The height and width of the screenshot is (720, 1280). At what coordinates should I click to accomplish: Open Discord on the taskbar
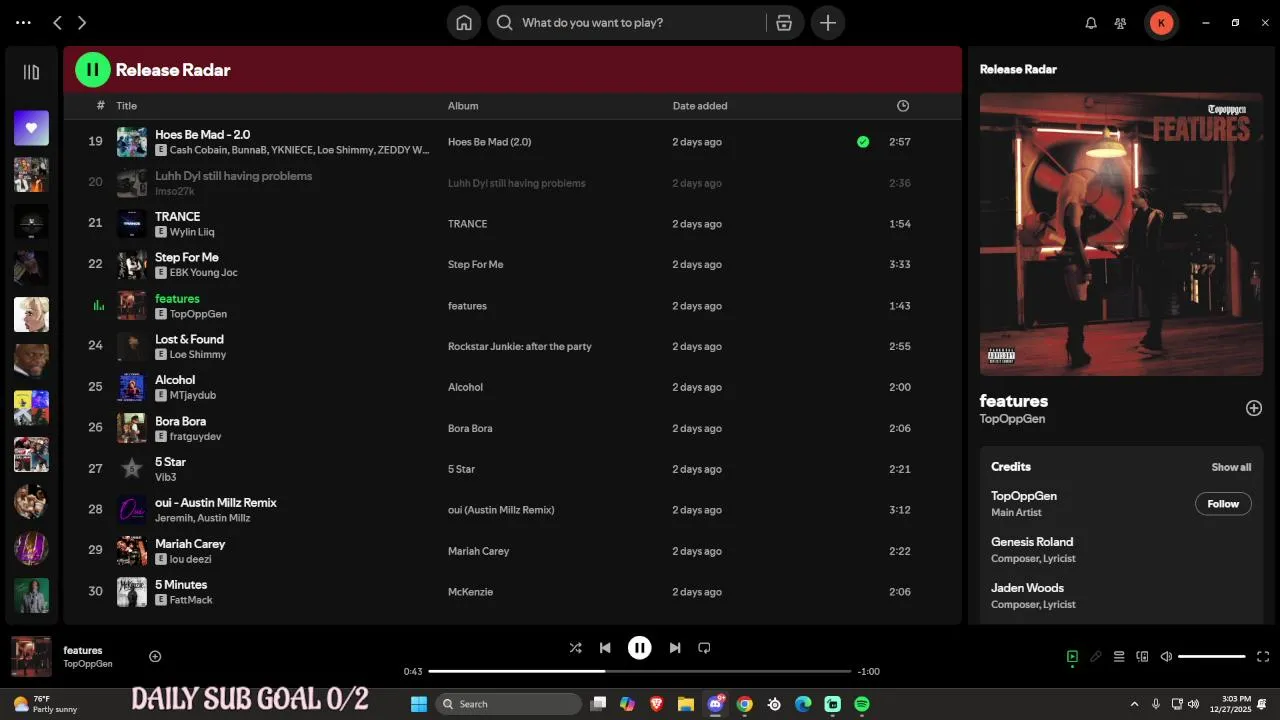click(716, 704)
